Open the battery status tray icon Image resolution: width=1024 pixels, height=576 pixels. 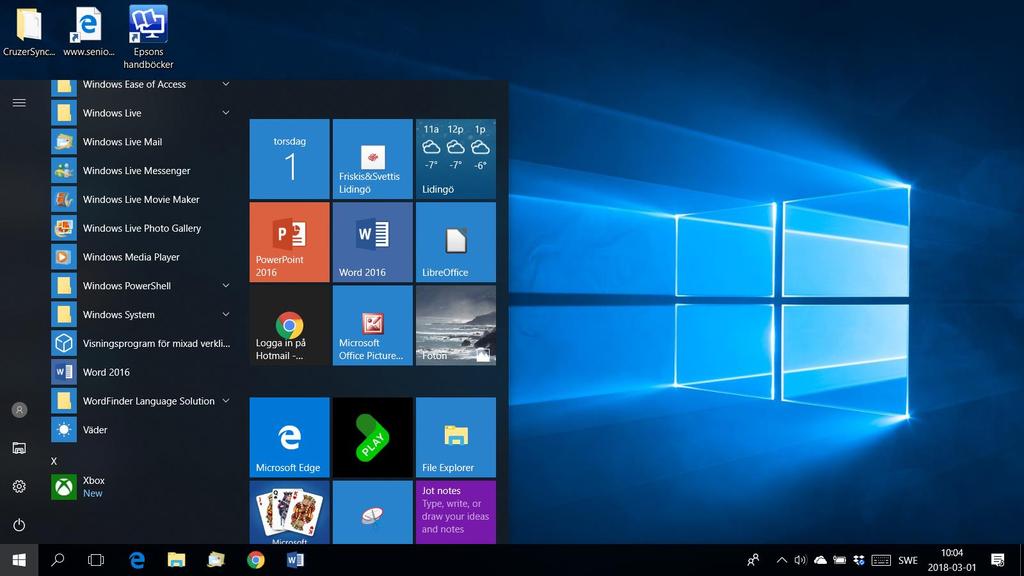[839, 560]
